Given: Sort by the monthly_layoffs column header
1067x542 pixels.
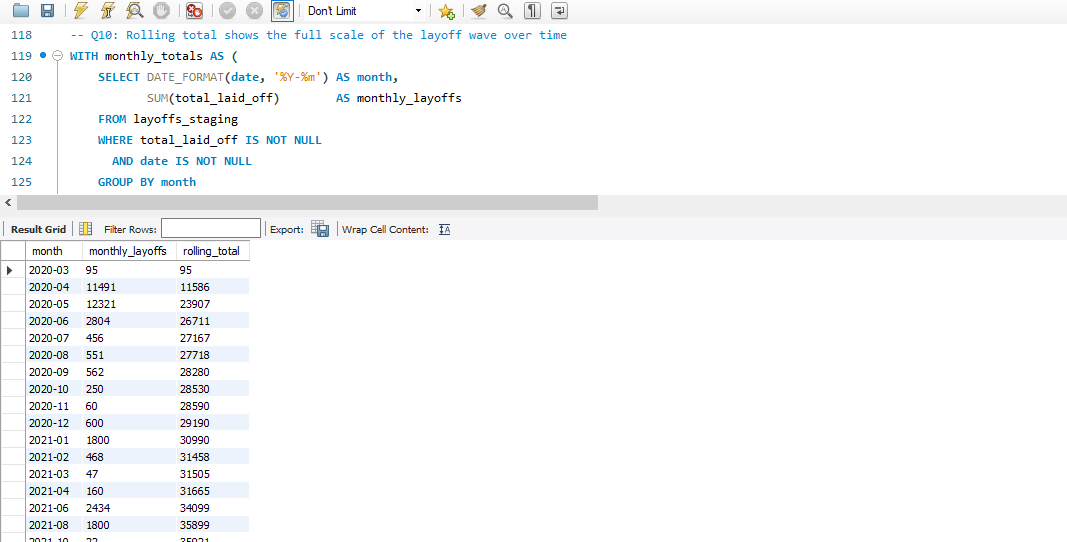Looking at the screenshot, I should (129, 251).
